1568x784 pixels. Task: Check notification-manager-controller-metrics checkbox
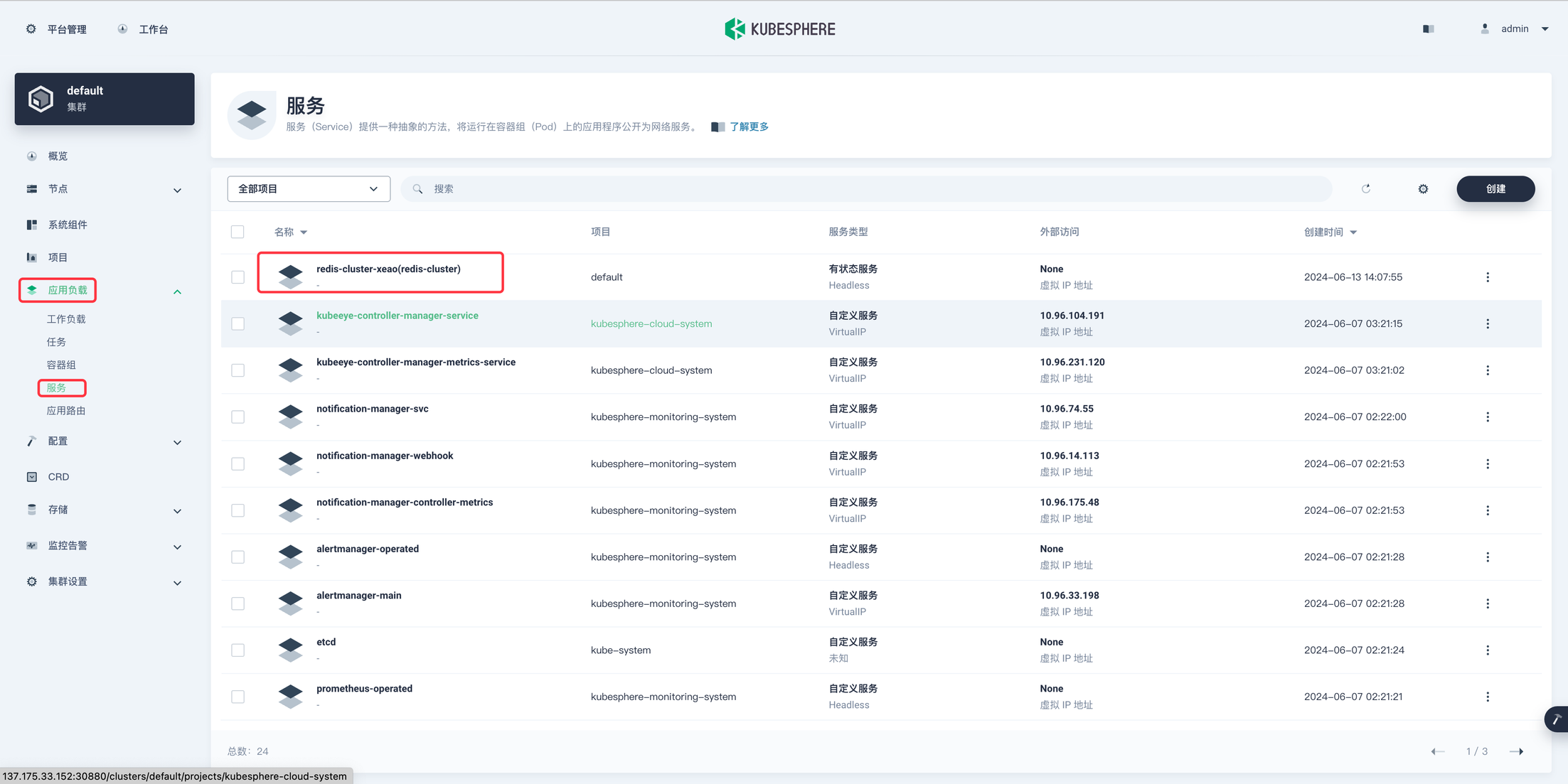pos(238,510)
